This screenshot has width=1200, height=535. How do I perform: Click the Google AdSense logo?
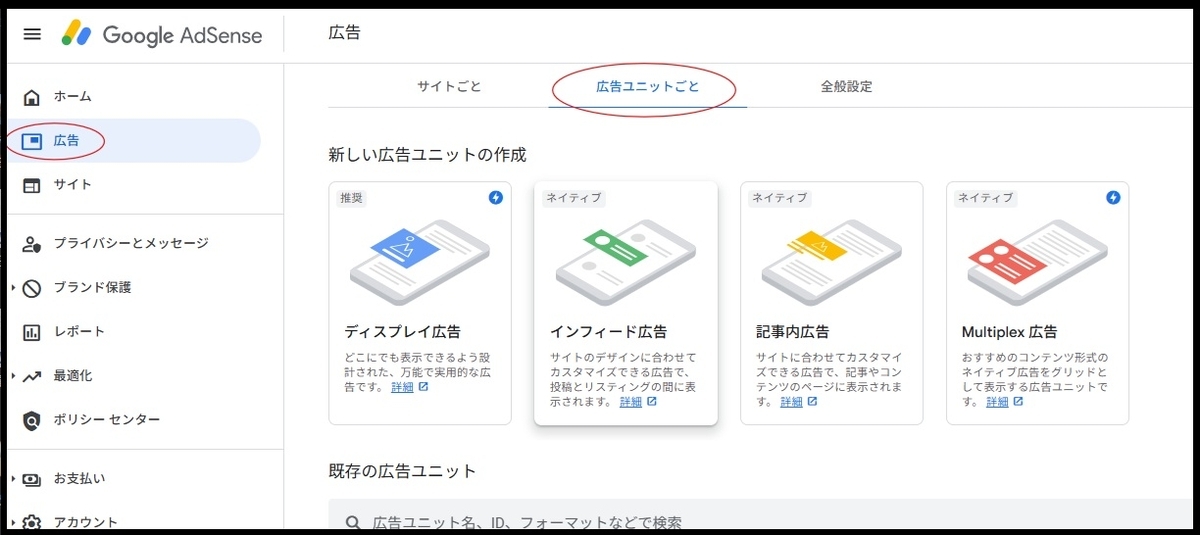pos(161,34)
